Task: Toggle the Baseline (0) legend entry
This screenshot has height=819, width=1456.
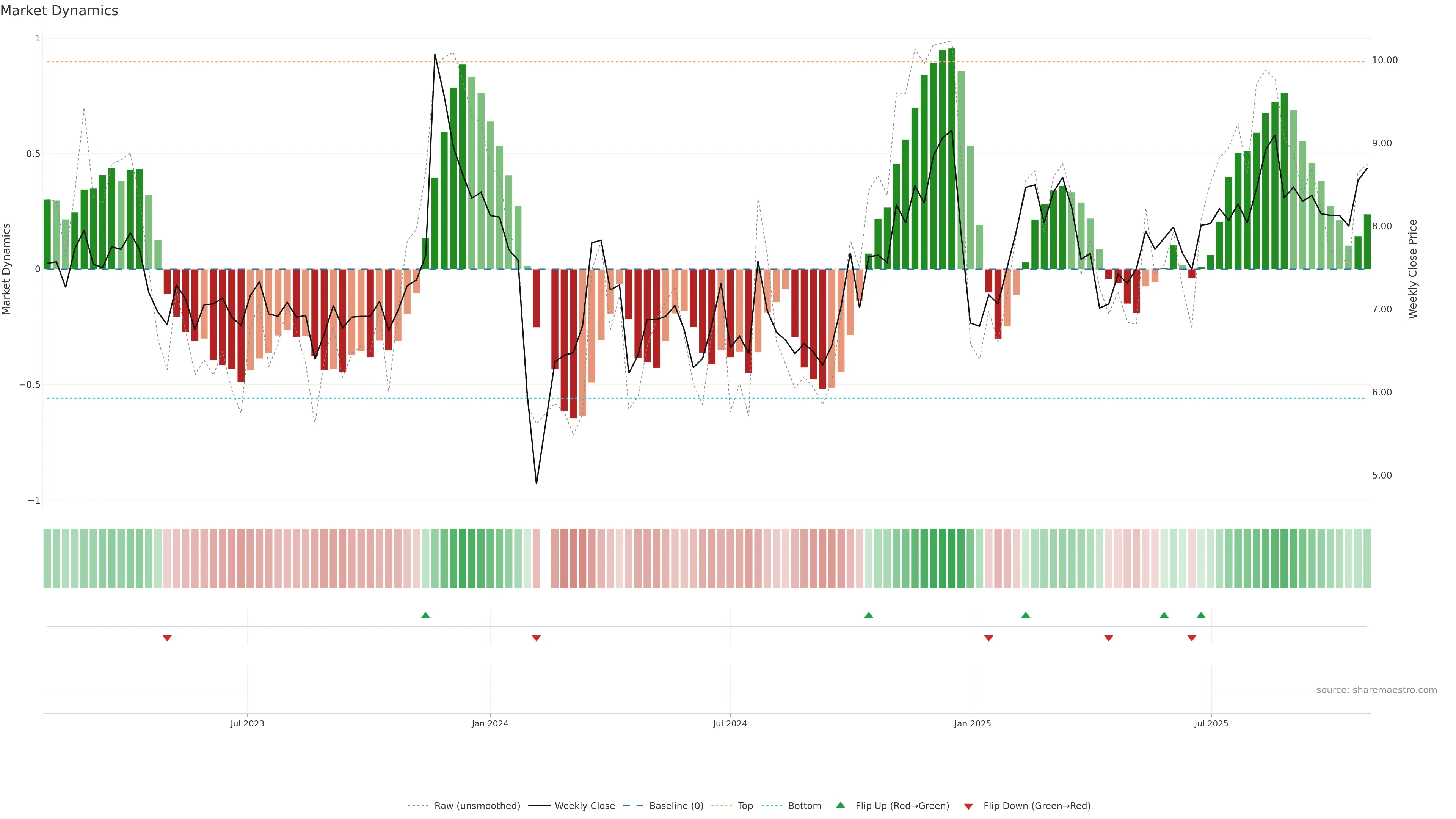Action: 676,806
